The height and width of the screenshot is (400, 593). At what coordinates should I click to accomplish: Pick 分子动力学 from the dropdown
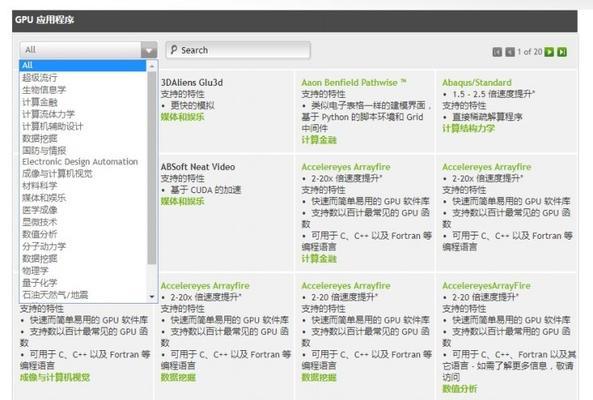(44, 246)
